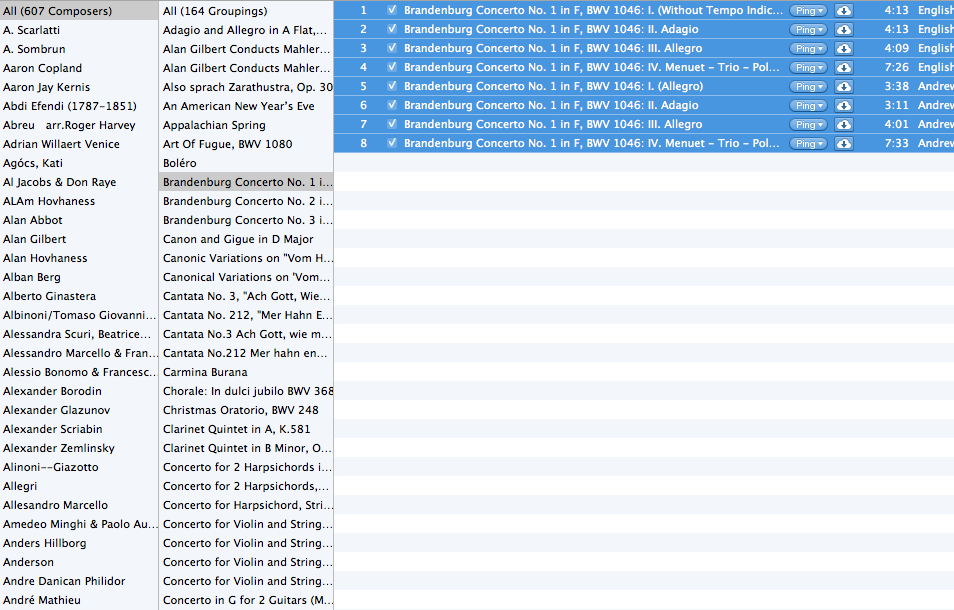Download track 4 Menuet via its cloud icon
Image resolution: width=954 pixels, height=610 pixels.
[x=843, y=68]
